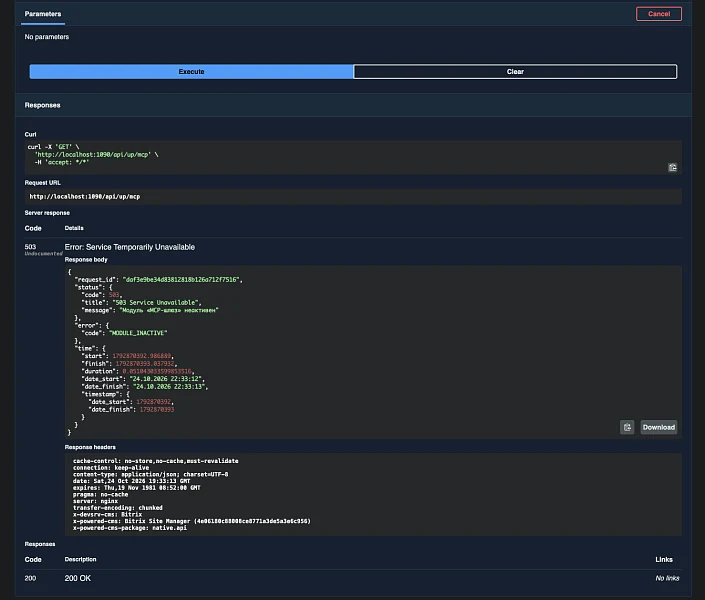Click the x-powered-cms Bitrix Site Manager header

click(x=192, y=521)
